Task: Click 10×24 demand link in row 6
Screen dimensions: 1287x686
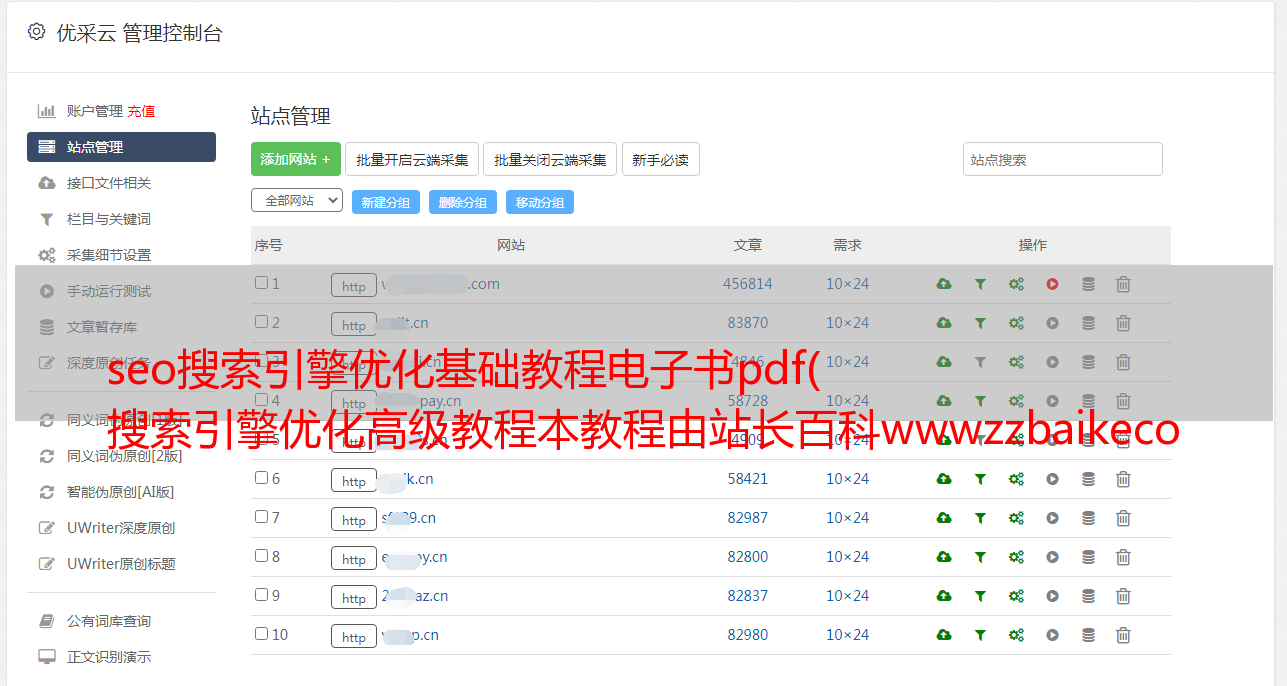Action: pos(847,479)
